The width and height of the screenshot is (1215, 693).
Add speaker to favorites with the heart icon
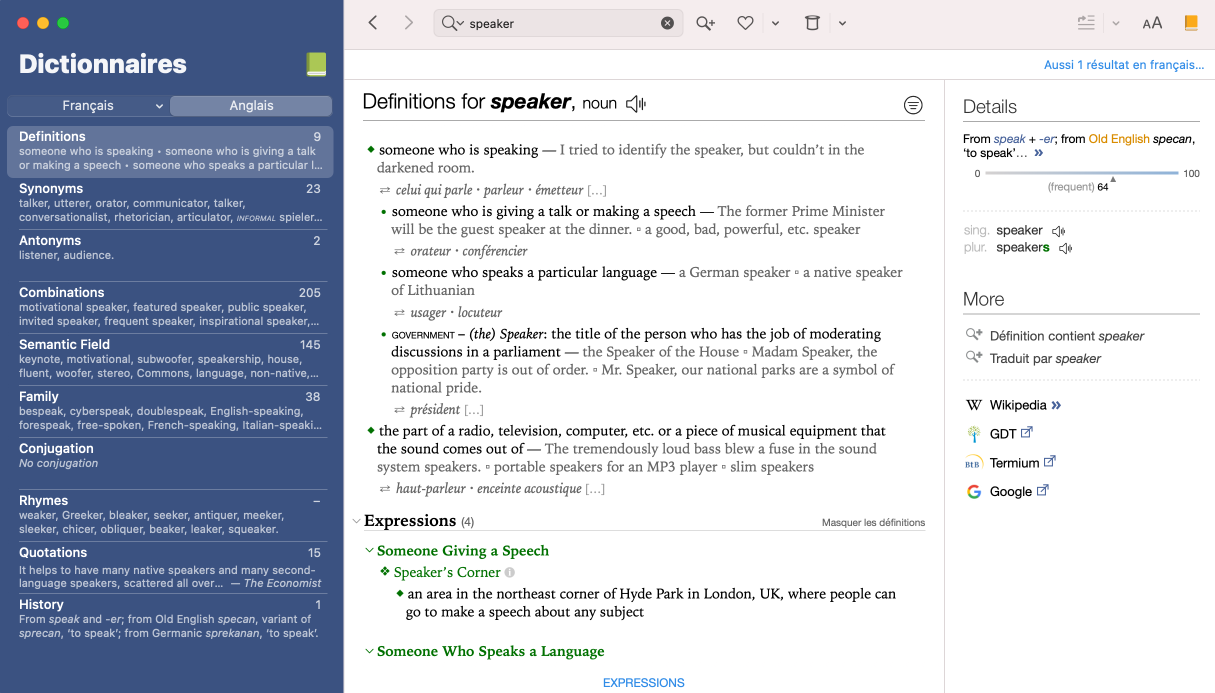(745, 23)
